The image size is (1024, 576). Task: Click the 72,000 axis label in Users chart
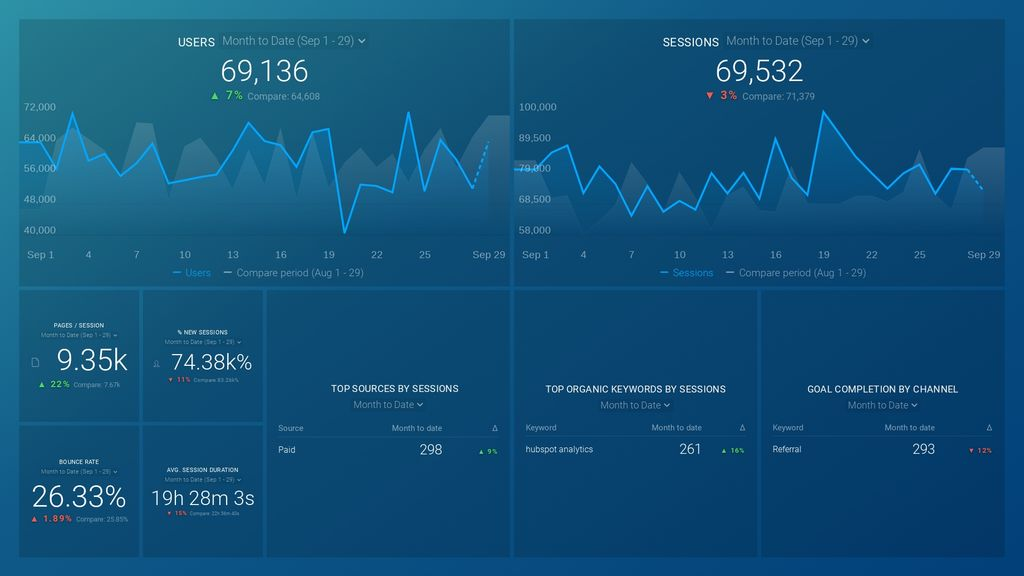coord(40,107)
